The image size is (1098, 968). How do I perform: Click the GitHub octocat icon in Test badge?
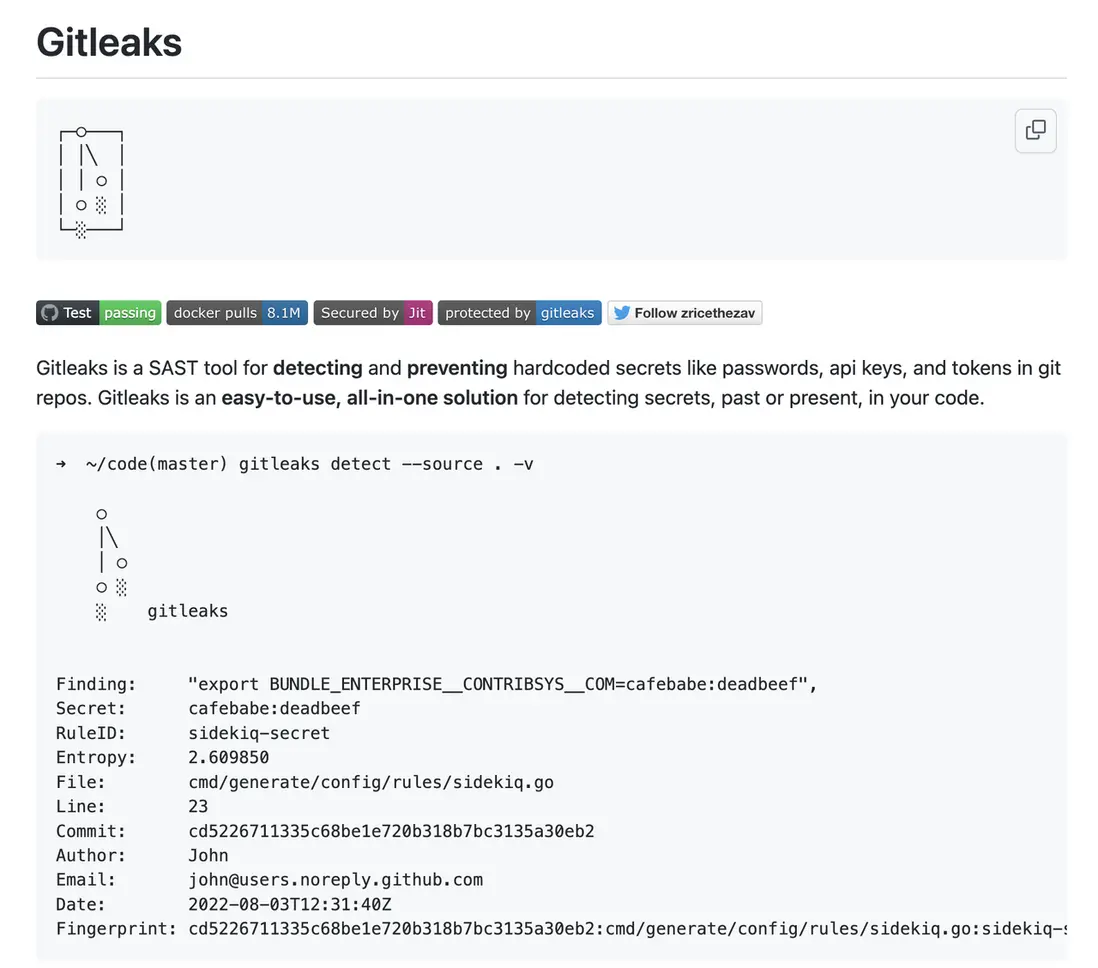point(49,313)
